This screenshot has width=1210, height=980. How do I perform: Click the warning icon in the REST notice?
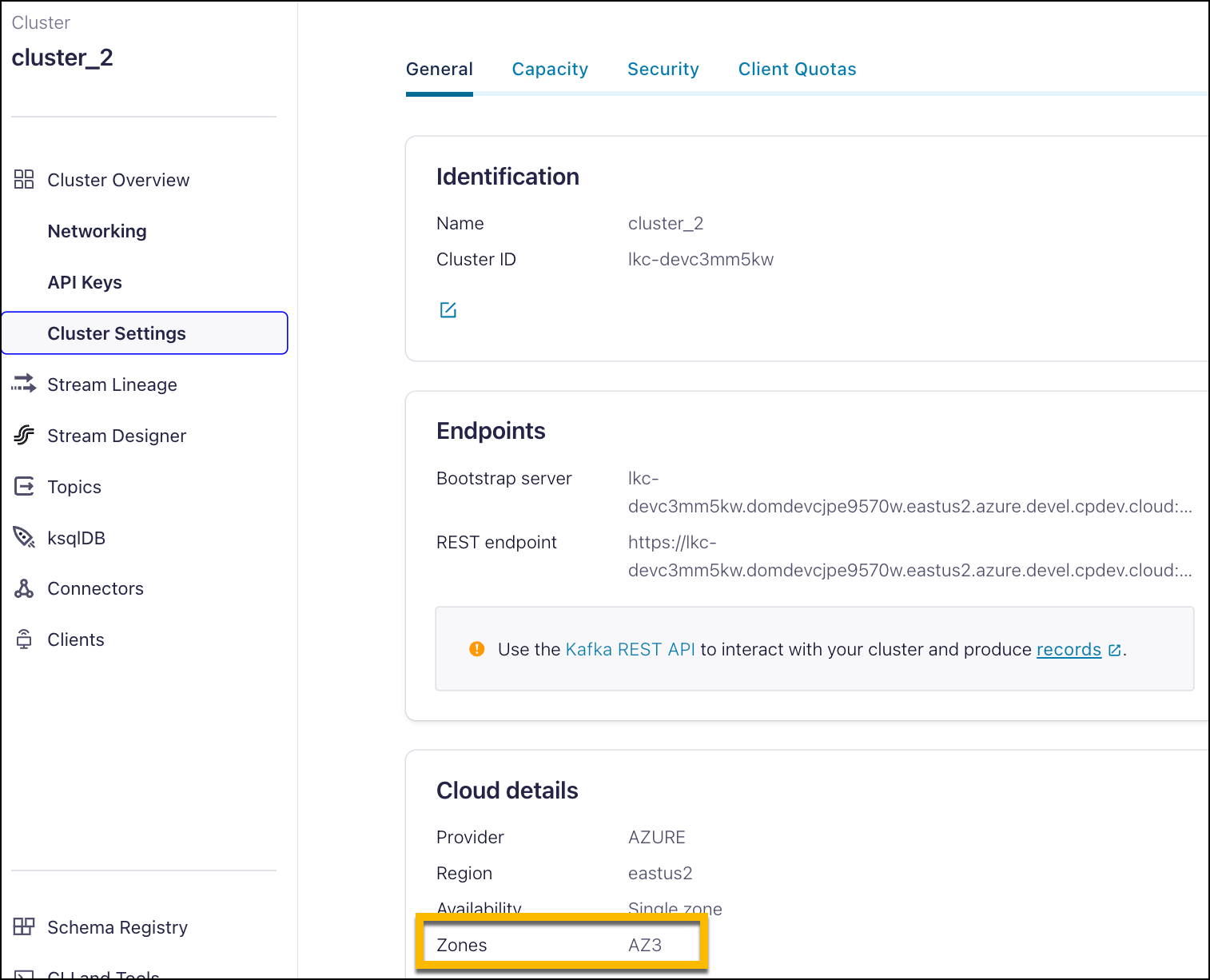coord(477,649)
